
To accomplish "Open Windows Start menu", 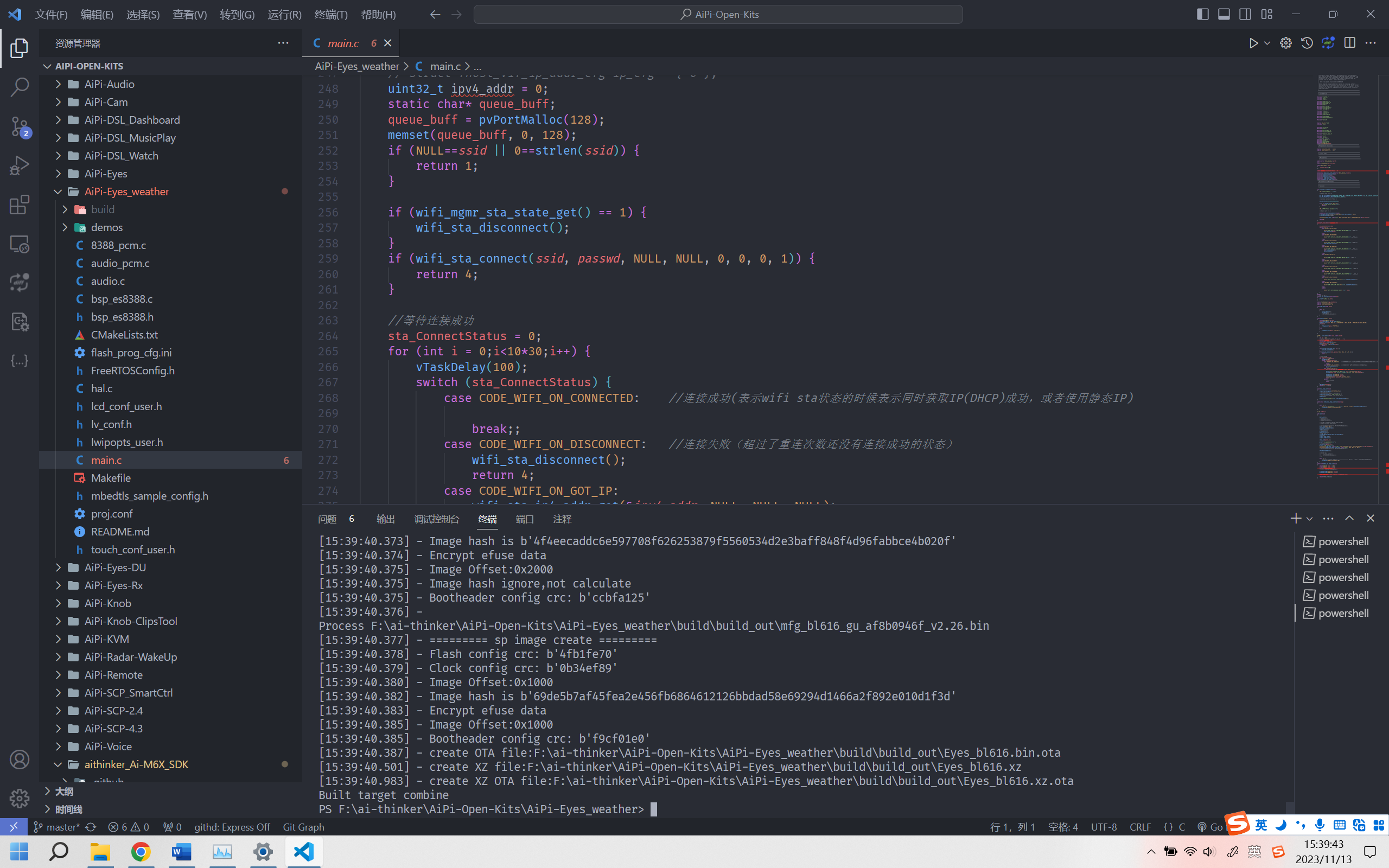I will 19,851.
